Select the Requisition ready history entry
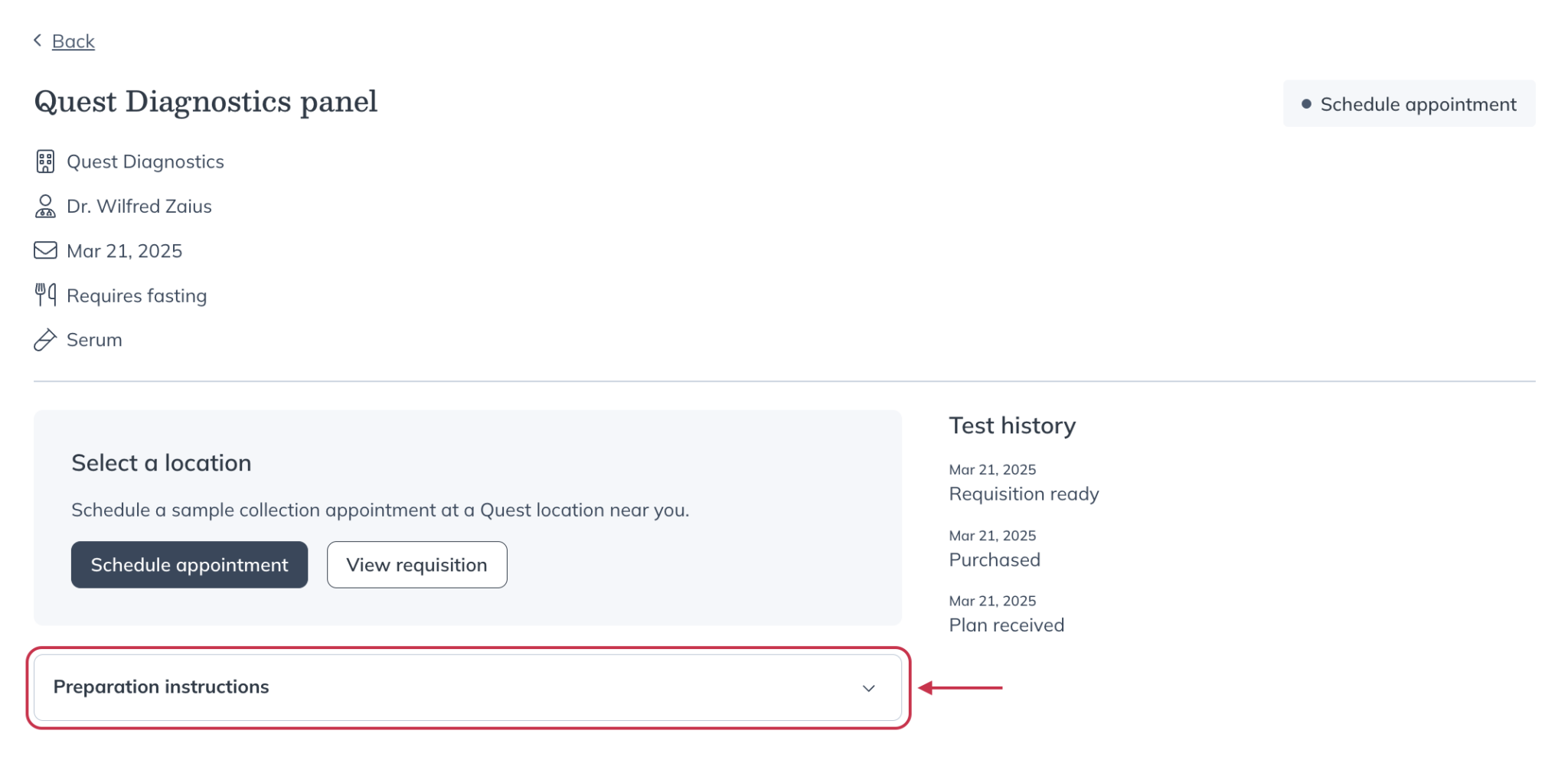Viewport: 1568px width, 773px height. pyautogui.click(x=1024, y=494)
